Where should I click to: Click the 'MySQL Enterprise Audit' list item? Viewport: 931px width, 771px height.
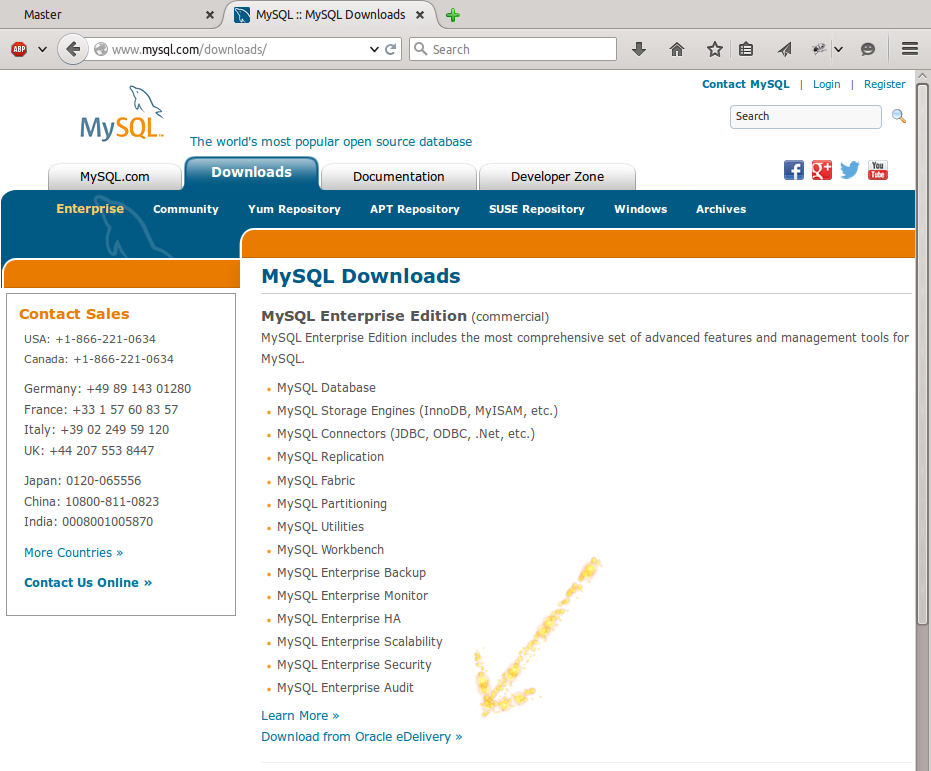pyautogui.click(x=345, y=687)
